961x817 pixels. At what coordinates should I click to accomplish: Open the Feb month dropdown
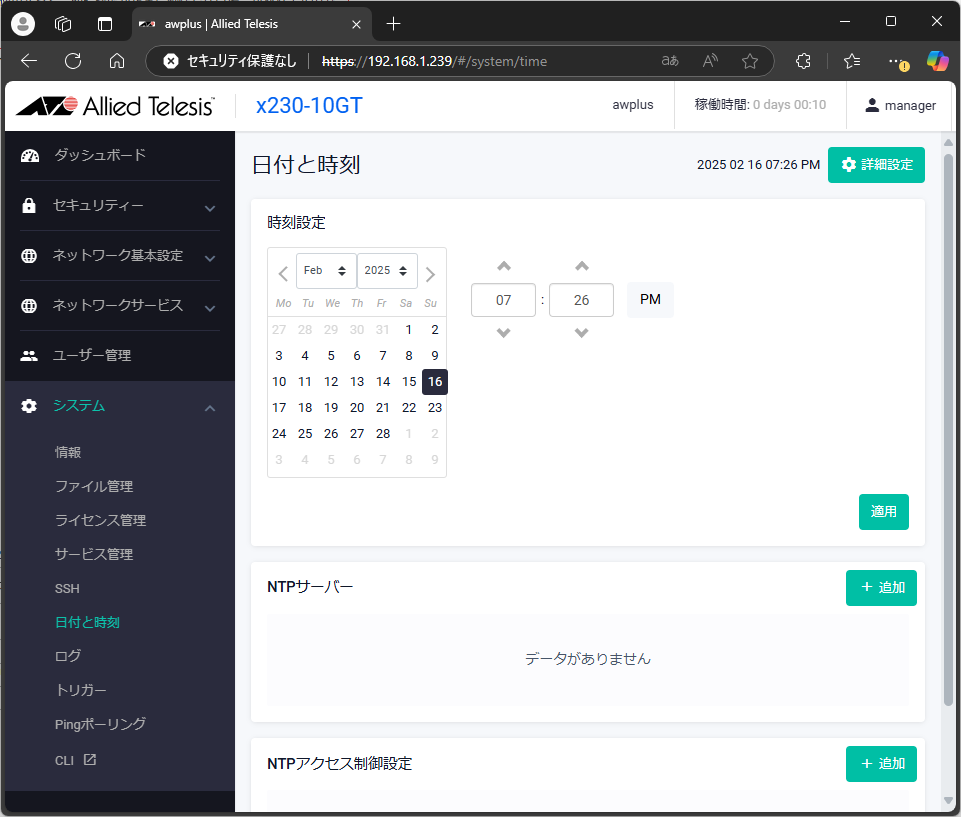pos(326,271)
